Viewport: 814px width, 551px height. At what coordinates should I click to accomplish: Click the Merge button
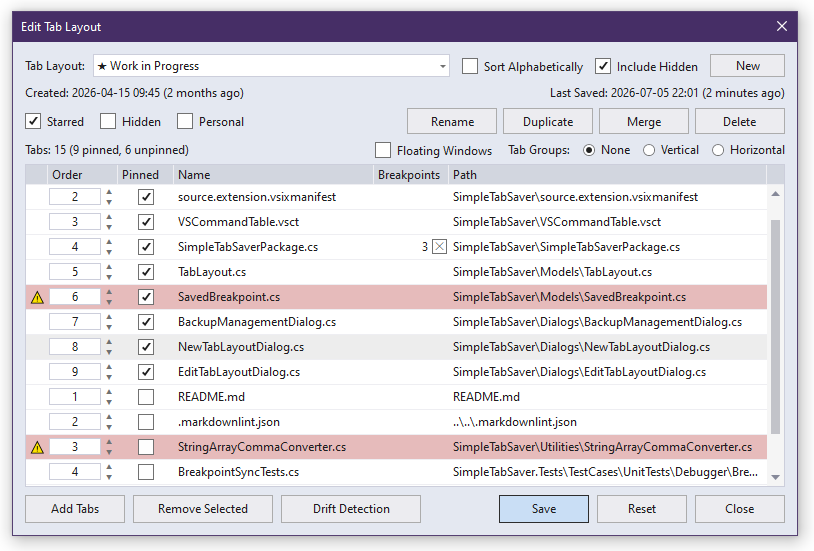(644, 122)
